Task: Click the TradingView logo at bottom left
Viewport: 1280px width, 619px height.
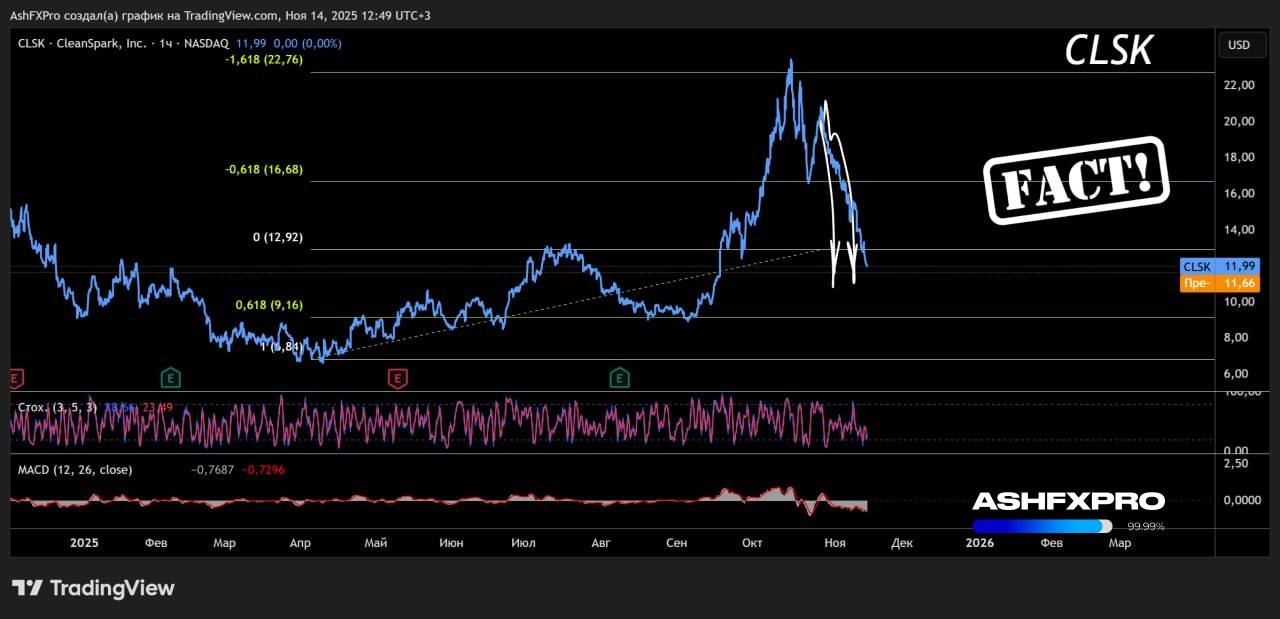Action: (x=93, y=588)
